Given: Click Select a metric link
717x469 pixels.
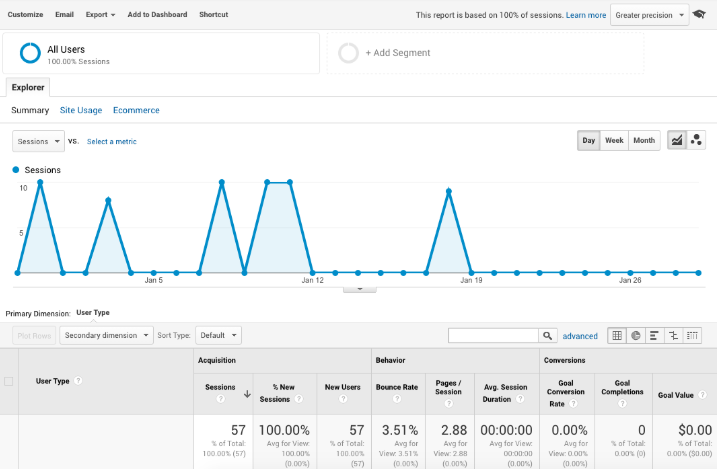Looking at the screenshot, I should 112,142.
